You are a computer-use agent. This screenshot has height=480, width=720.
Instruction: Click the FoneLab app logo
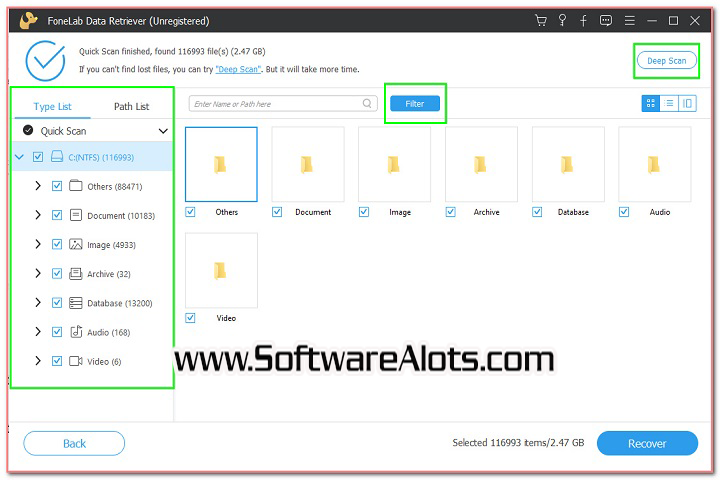(x=28, y=21)
